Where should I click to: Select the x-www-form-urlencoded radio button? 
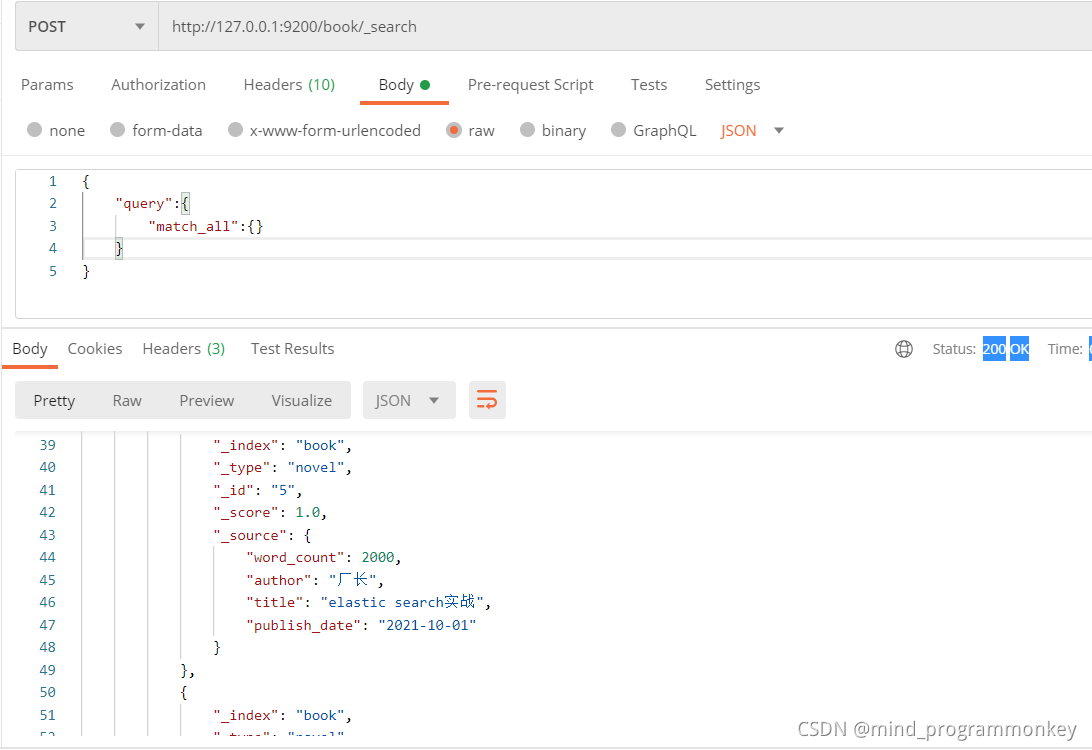pyautogui.click(x=235, y=130)
